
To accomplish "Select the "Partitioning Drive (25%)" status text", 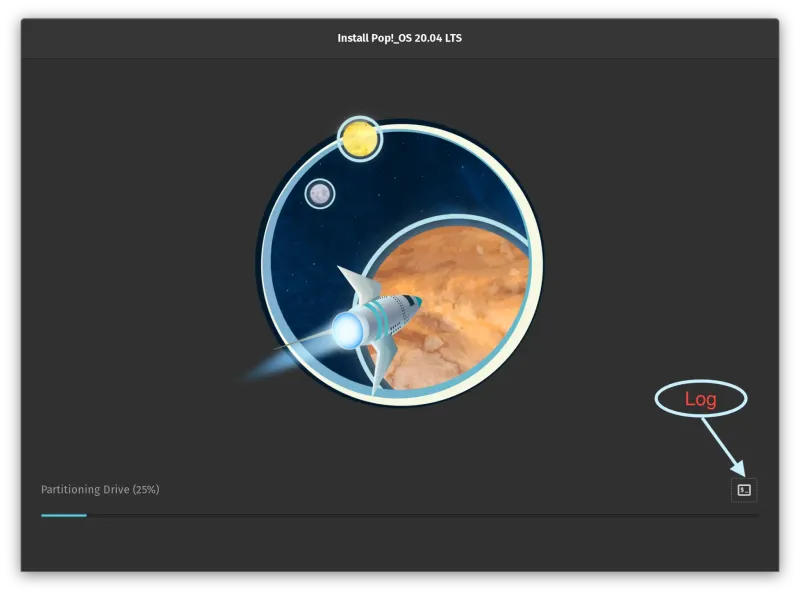I will tap(100, 489).
